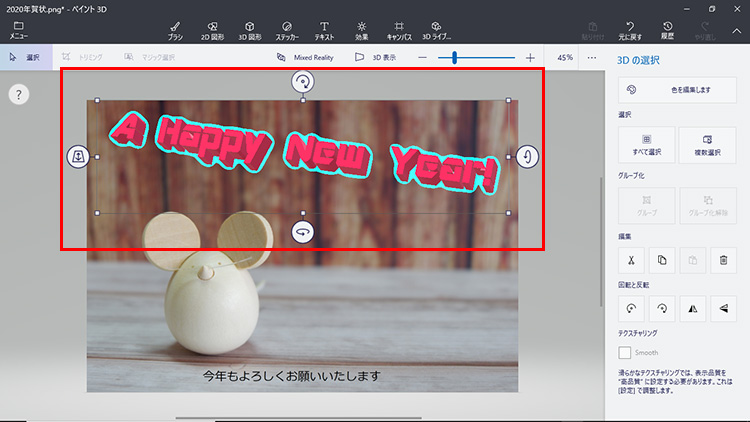The height and width of the screenshot is (422, 750).
Task: Open the 2D図形 shapes tool
Action: click(x=212, y=29)
